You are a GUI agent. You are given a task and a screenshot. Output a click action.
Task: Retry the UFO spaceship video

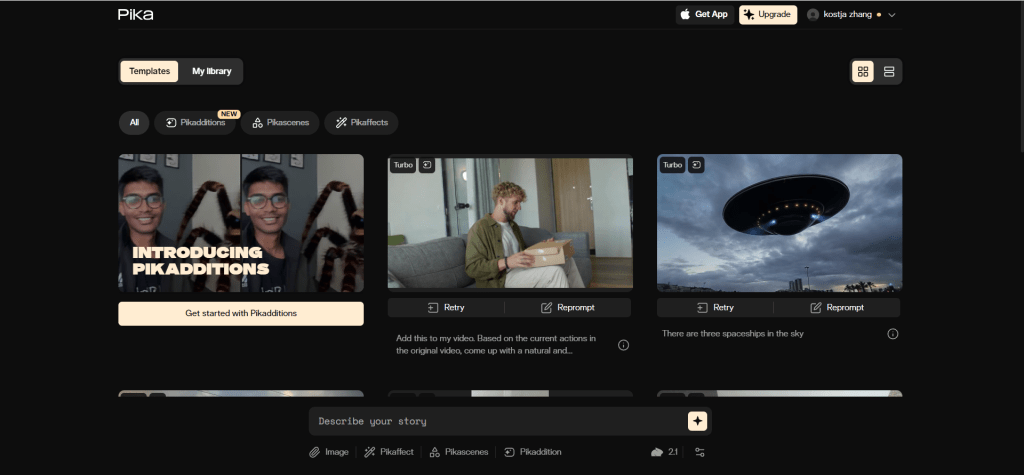coord(715,308)
